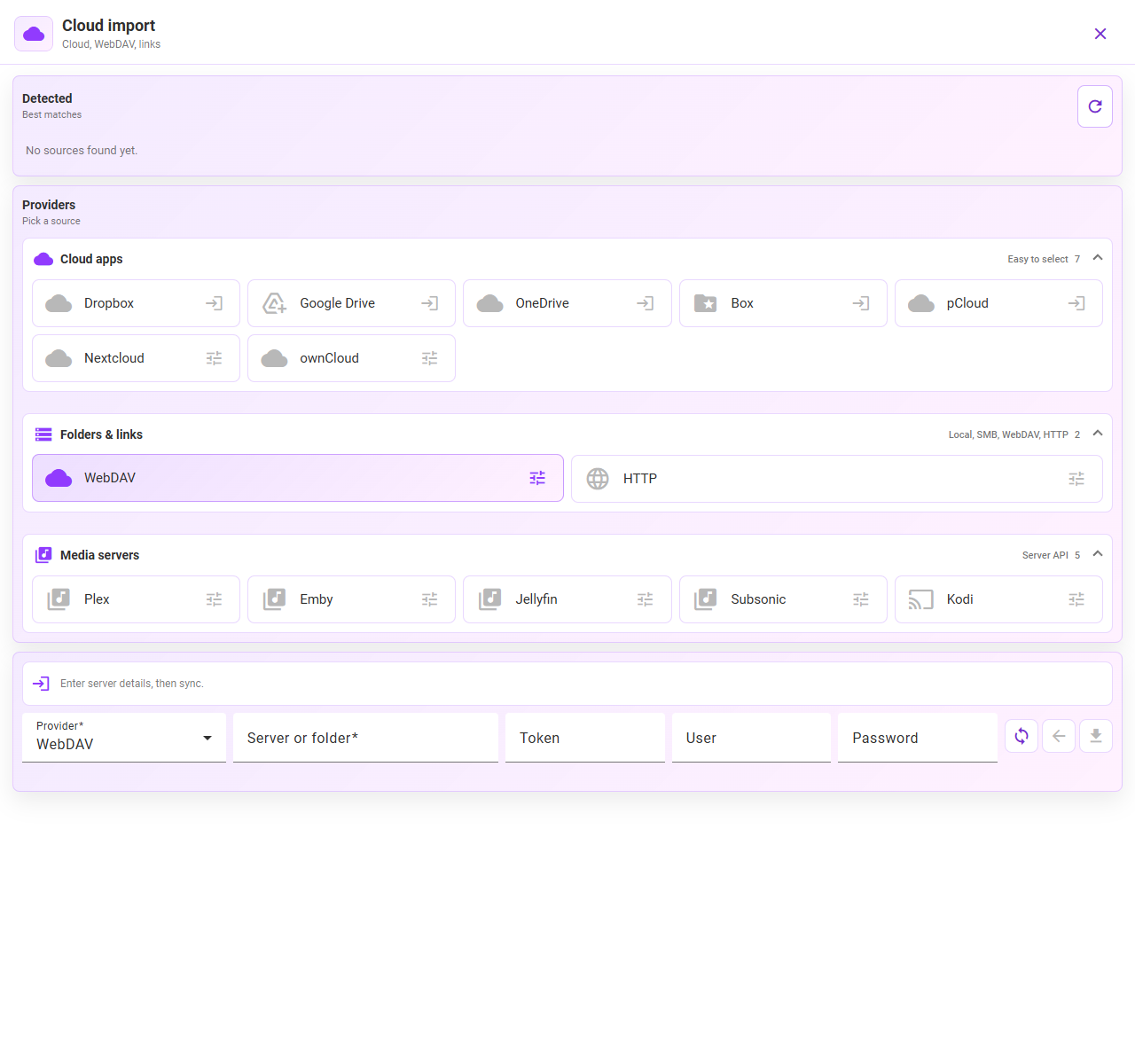Click the Box sign-in arrow icon
The image size is (1135, 1064).
[x=860, y=303]
